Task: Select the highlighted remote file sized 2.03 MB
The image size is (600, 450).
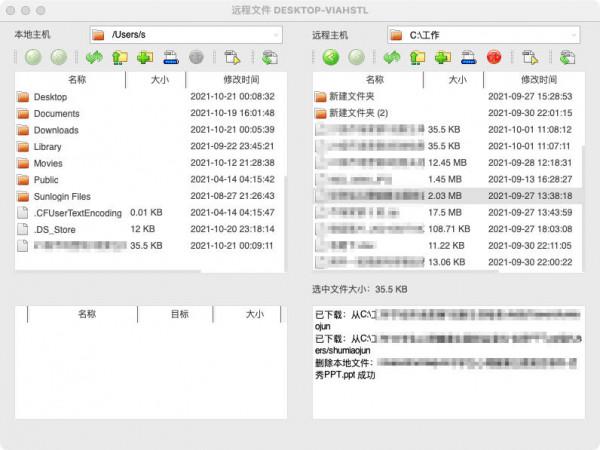Action: pos(448,196)
